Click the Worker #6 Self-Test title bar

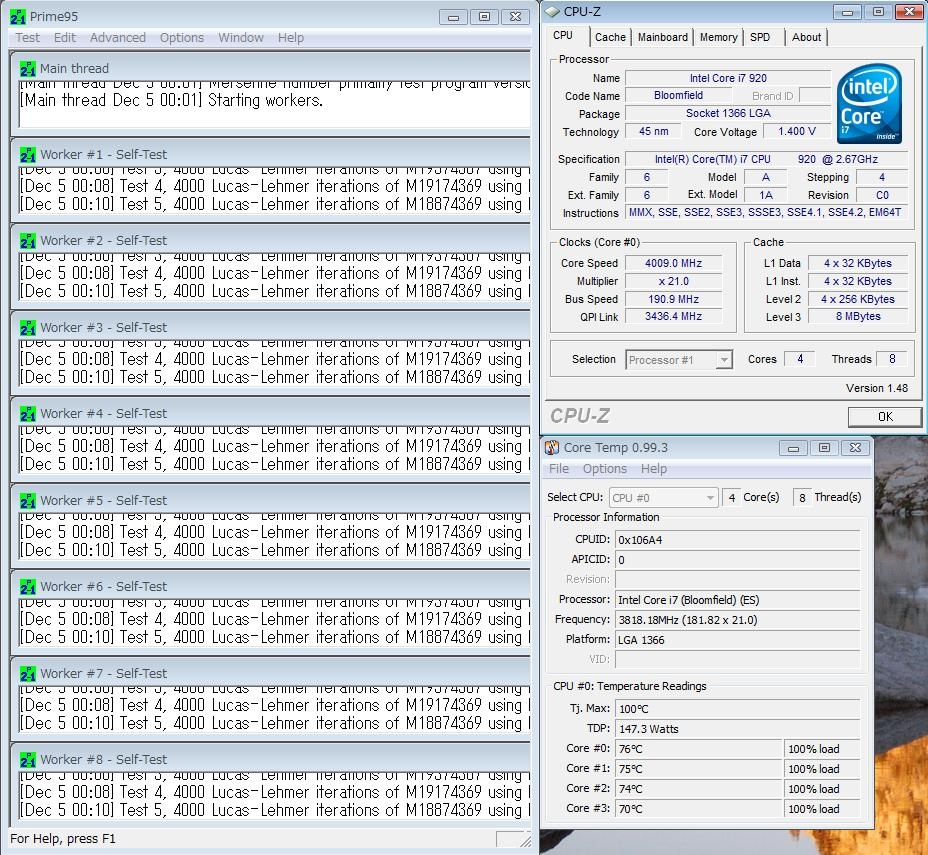click(270, 587)
